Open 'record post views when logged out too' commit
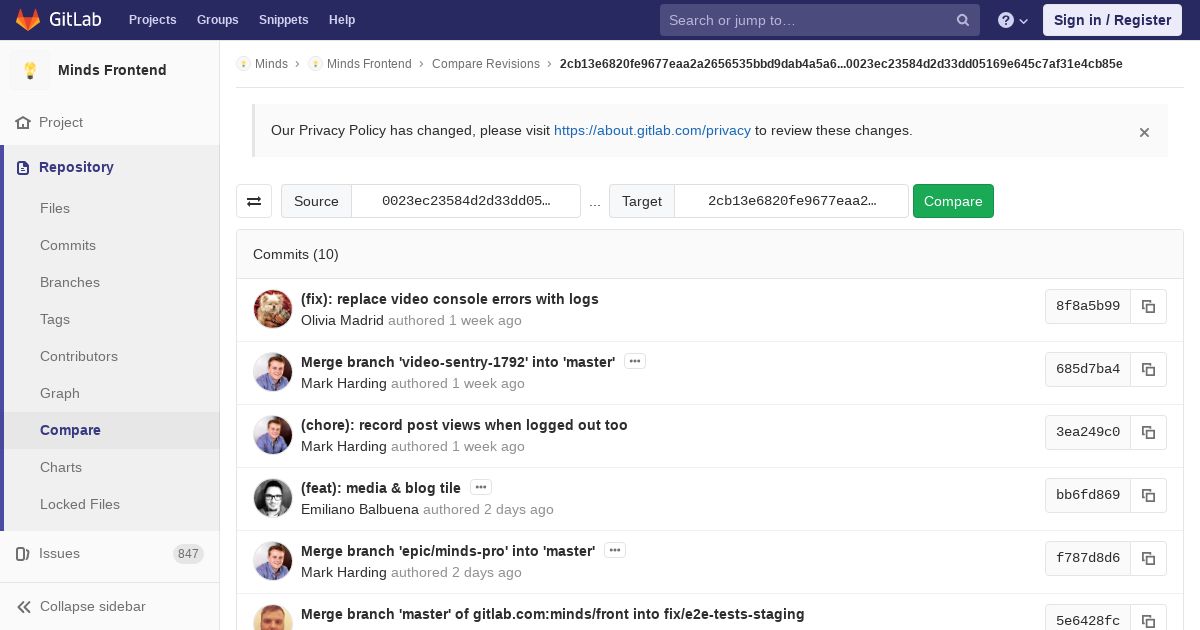Image resolution: width=1200 pixels, height=630 pixels. tap(464, 425)
